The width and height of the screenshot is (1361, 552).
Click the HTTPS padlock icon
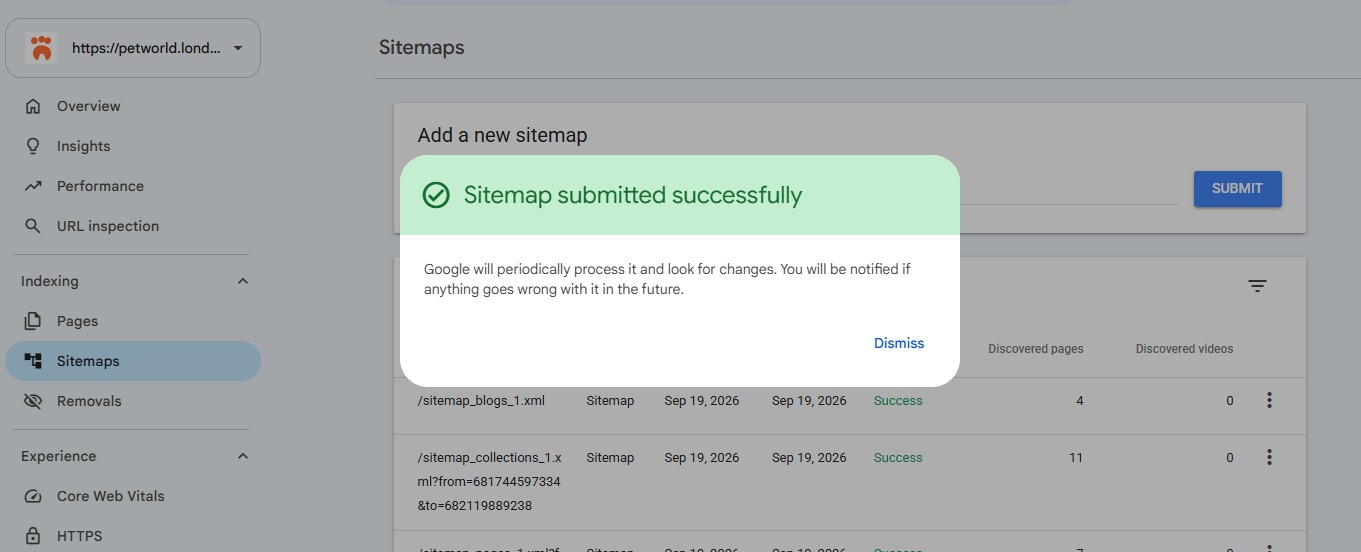pos(33,536)
